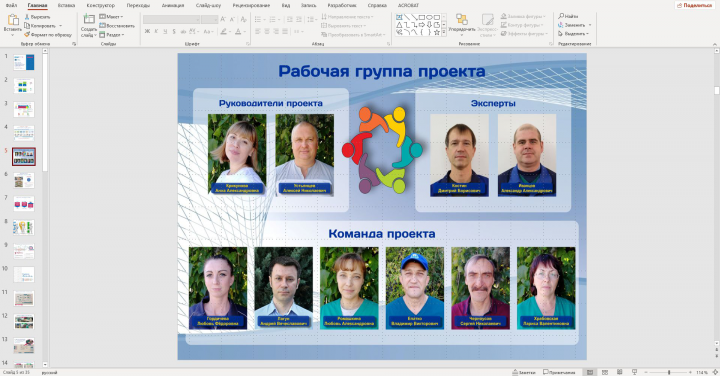Click the text highlight color button
Image resolution: width=720 pixels, height=376 pixels.
[223, 31]
